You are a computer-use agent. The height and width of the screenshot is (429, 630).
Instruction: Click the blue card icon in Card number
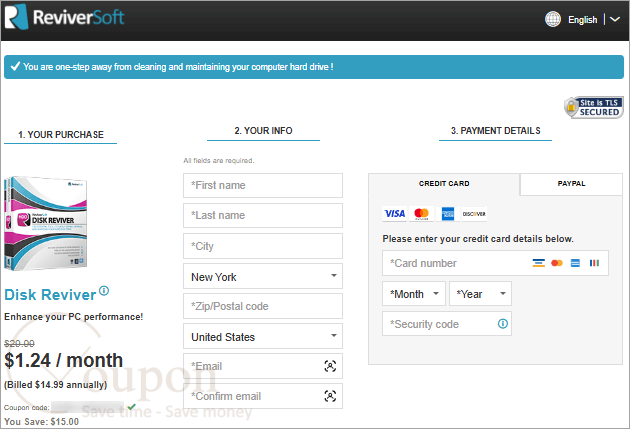point(575,263)
